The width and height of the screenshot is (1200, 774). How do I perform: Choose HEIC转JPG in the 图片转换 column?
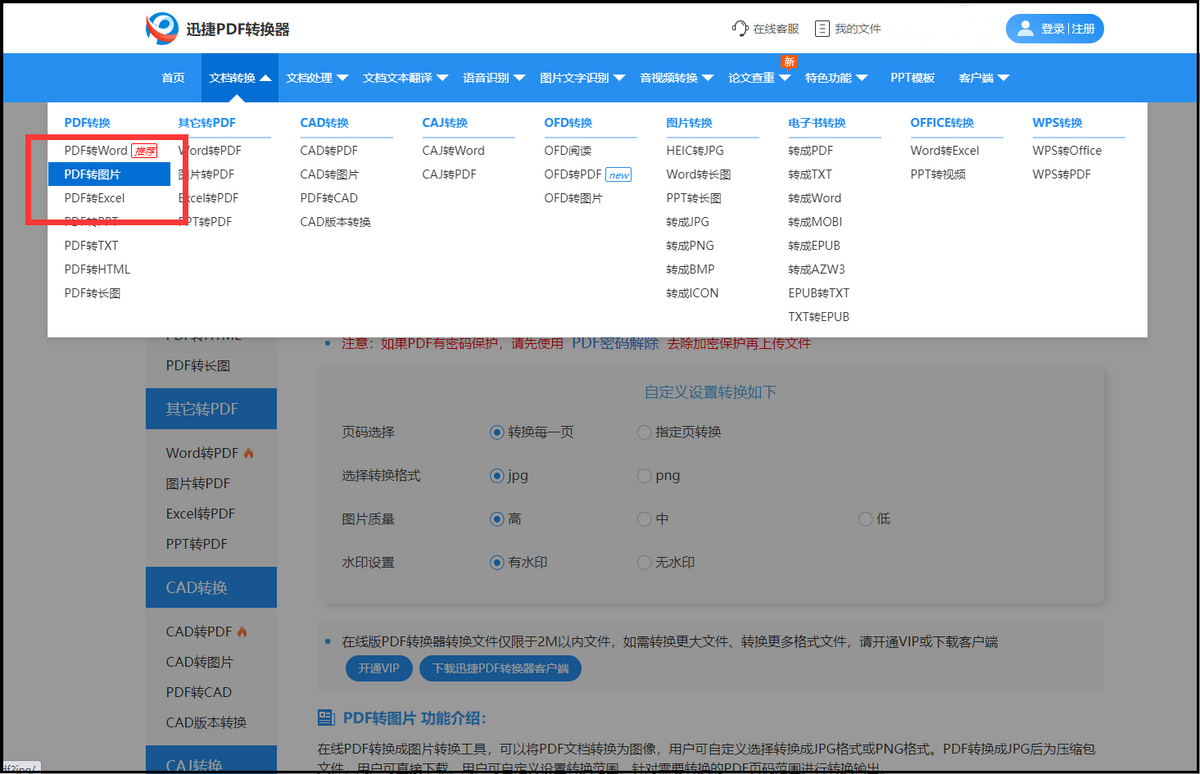tap(695, 151)
